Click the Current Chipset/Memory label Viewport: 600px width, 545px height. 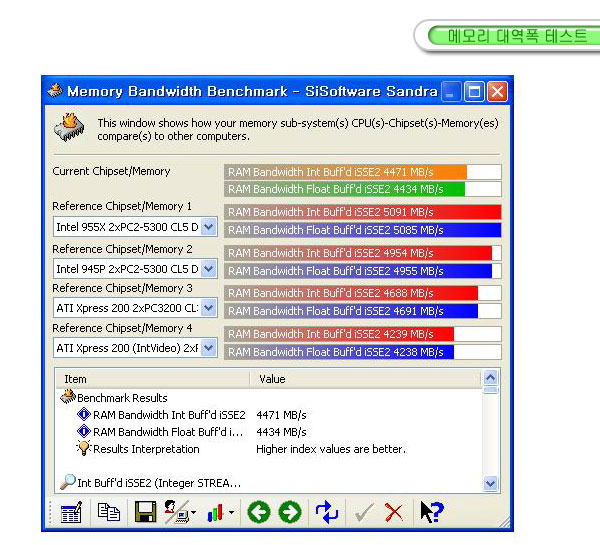[x=111, y=171]
